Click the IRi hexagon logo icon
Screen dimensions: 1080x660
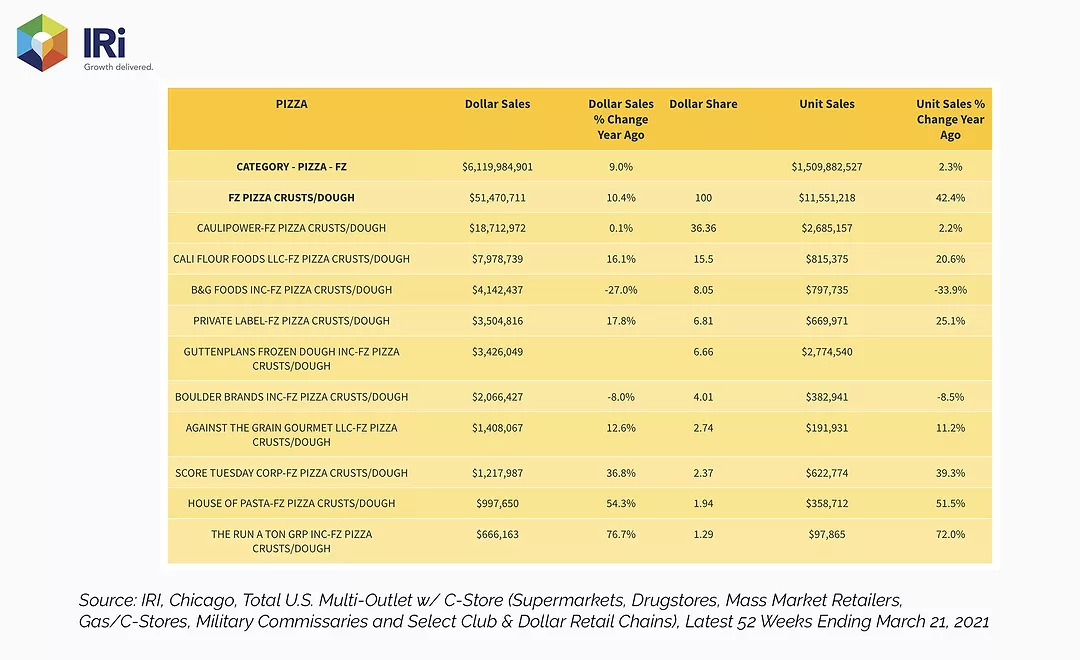point(42,43)
